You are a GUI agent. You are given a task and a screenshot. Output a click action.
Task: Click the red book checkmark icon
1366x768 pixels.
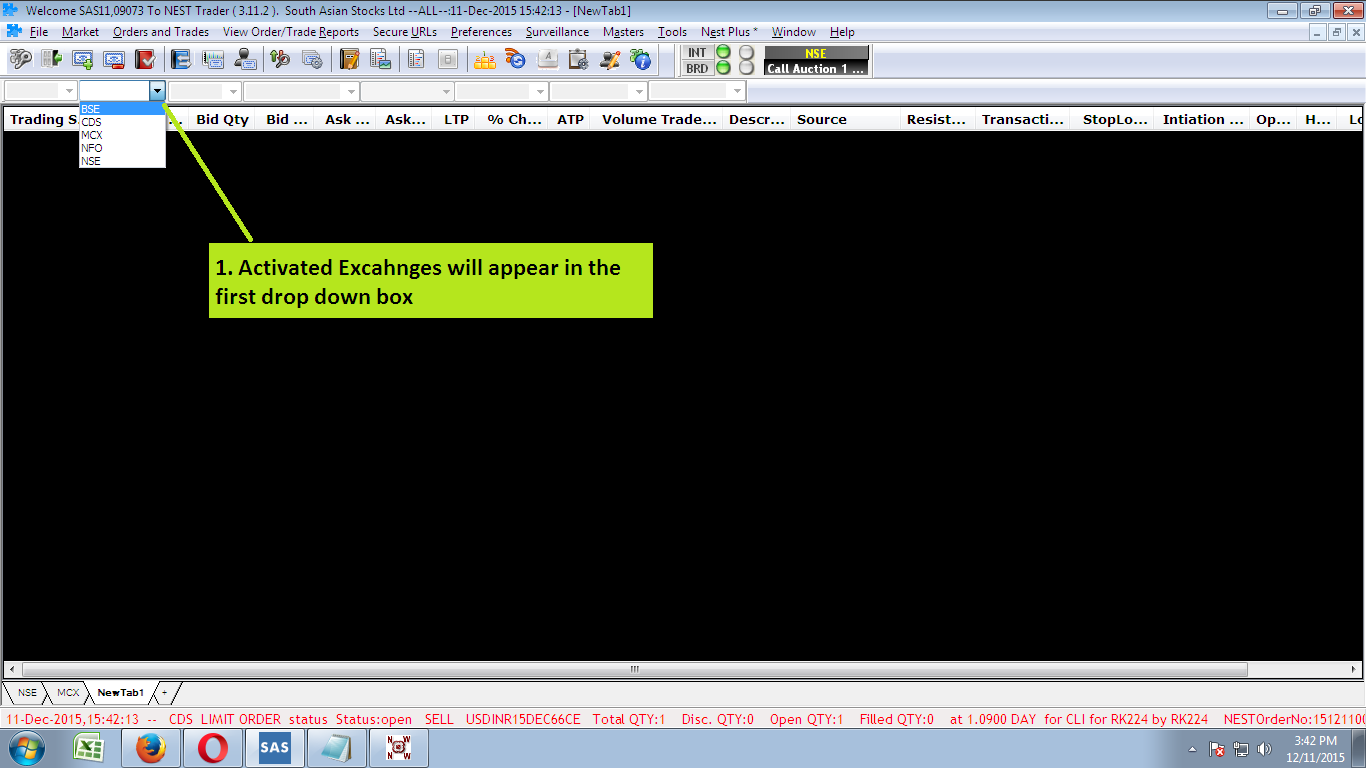144,60
